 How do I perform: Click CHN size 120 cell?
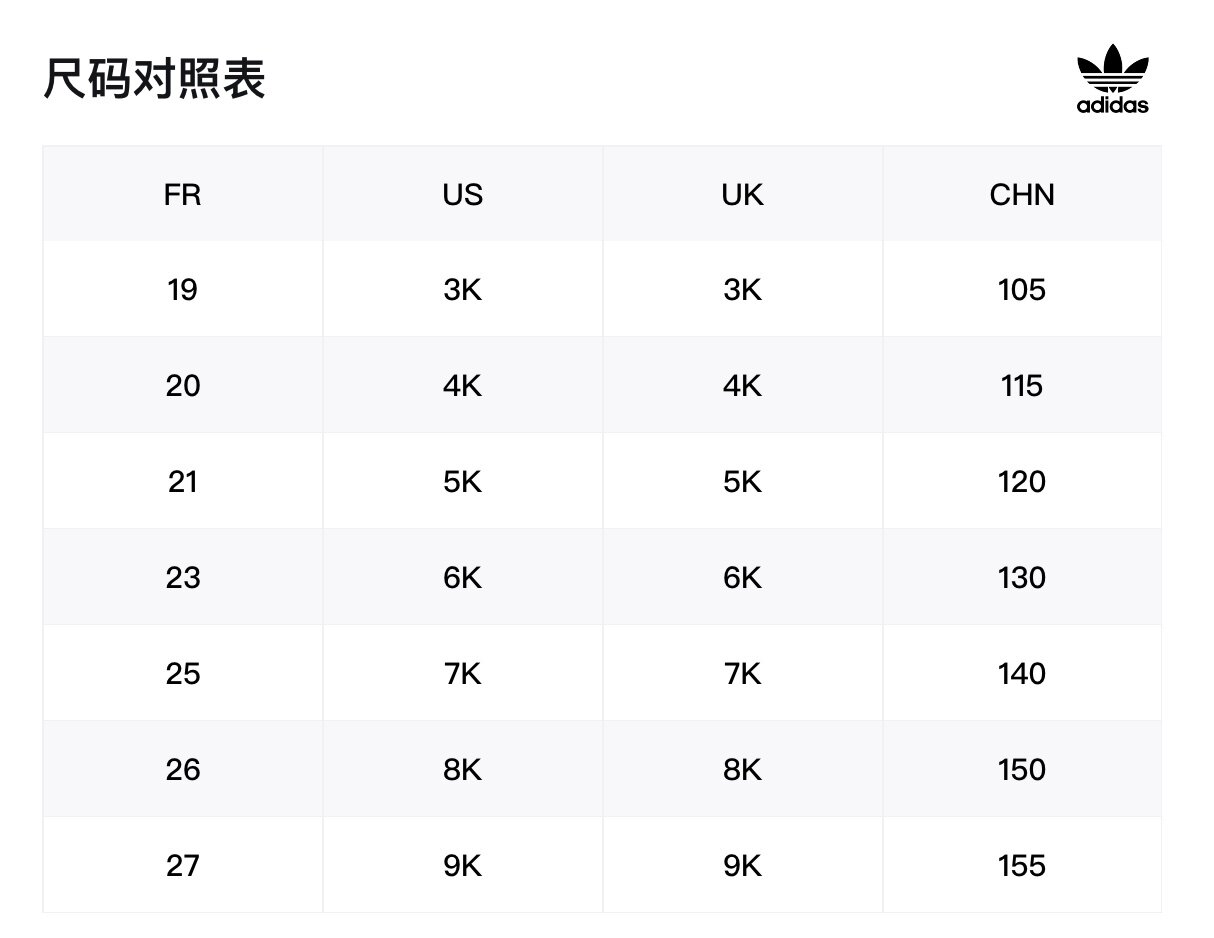click(1022, 481)
